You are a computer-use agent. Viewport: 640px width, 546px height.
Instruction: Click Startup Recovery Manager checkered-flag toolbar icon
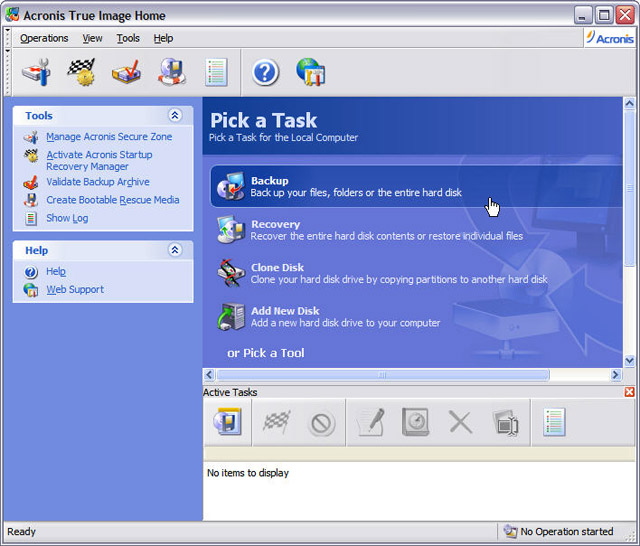(81, 72)
